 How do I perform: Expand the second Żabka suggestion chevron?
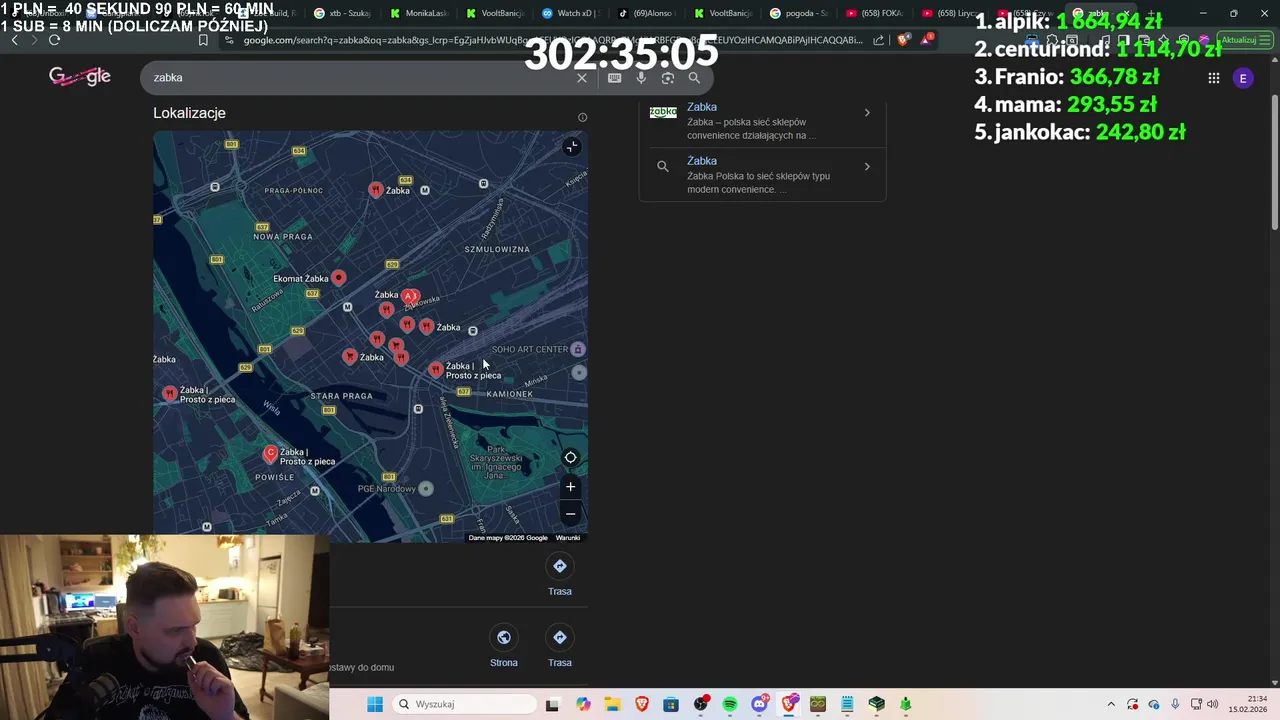[x=867, y=166]
